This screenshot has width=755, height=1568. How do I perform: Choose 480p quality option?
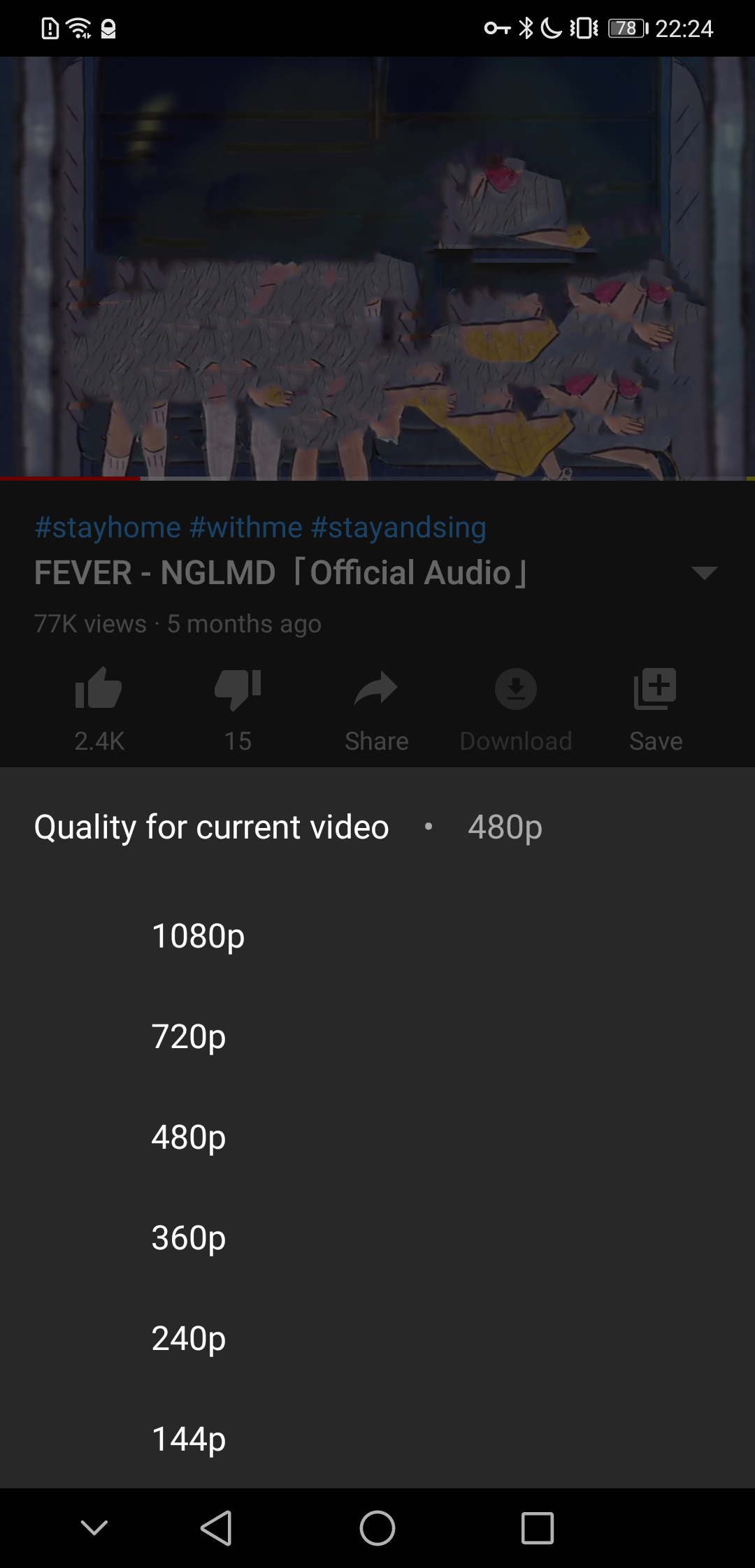click(x=377, y=1136)
